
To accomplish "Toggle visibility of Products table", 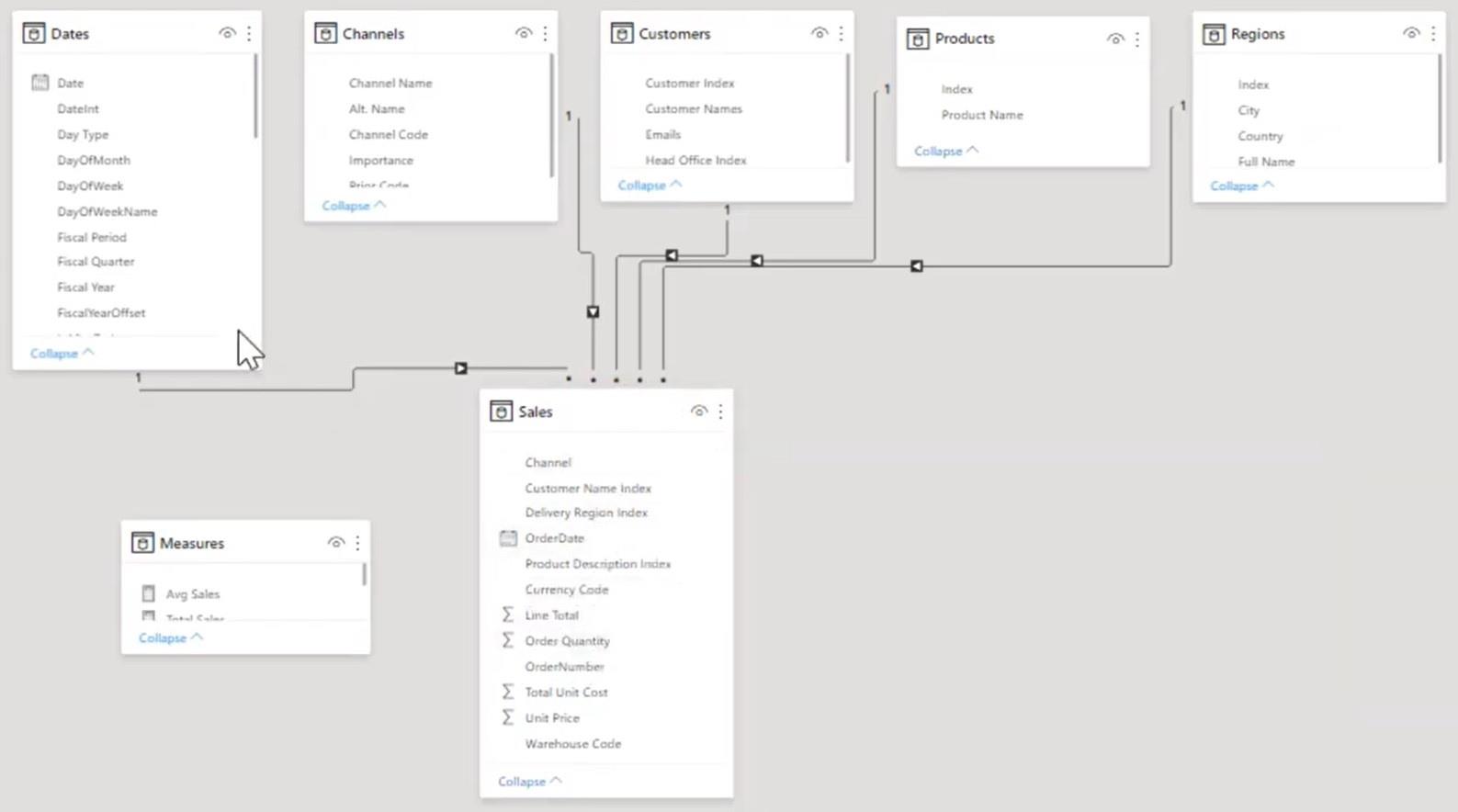I will click(x=1115, y=39).
